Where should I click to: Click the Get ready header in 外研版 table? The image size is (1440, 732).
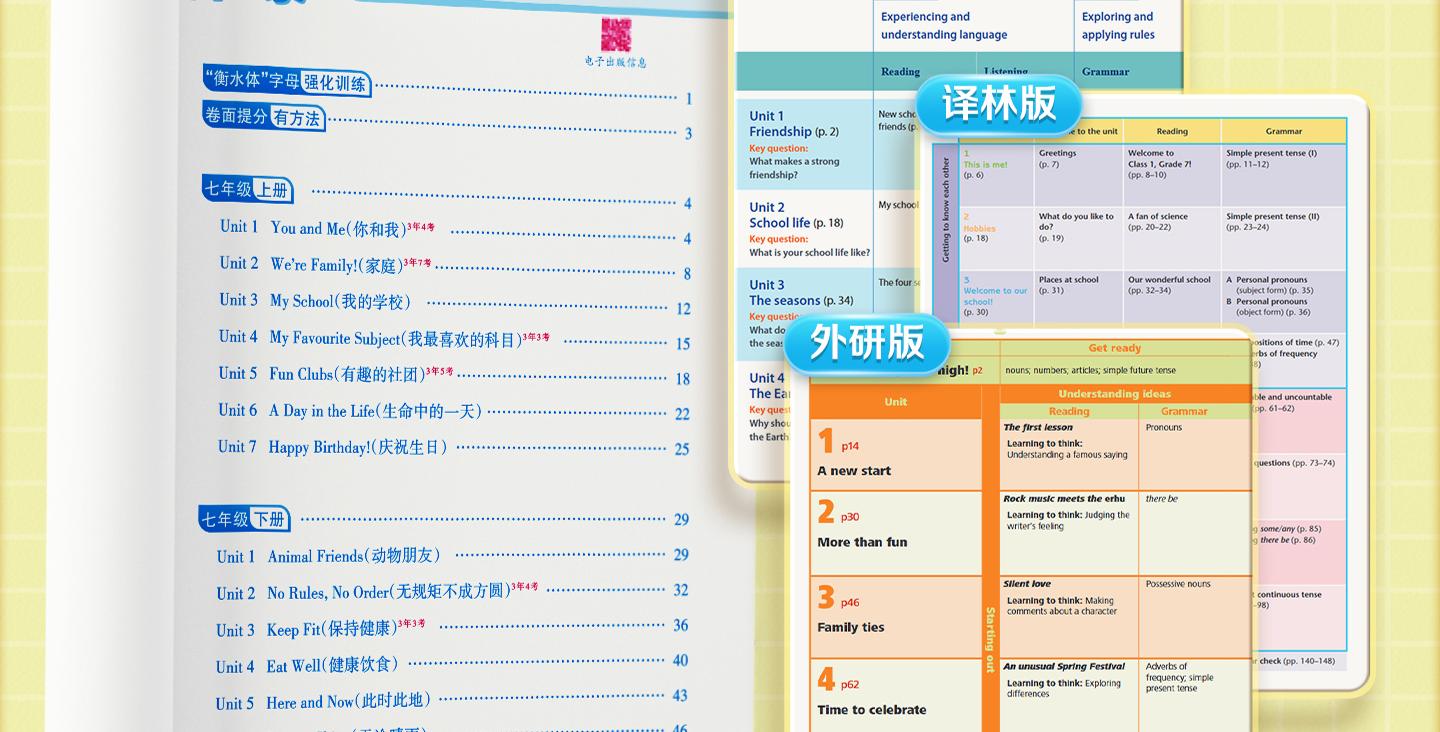point(1114,348)
